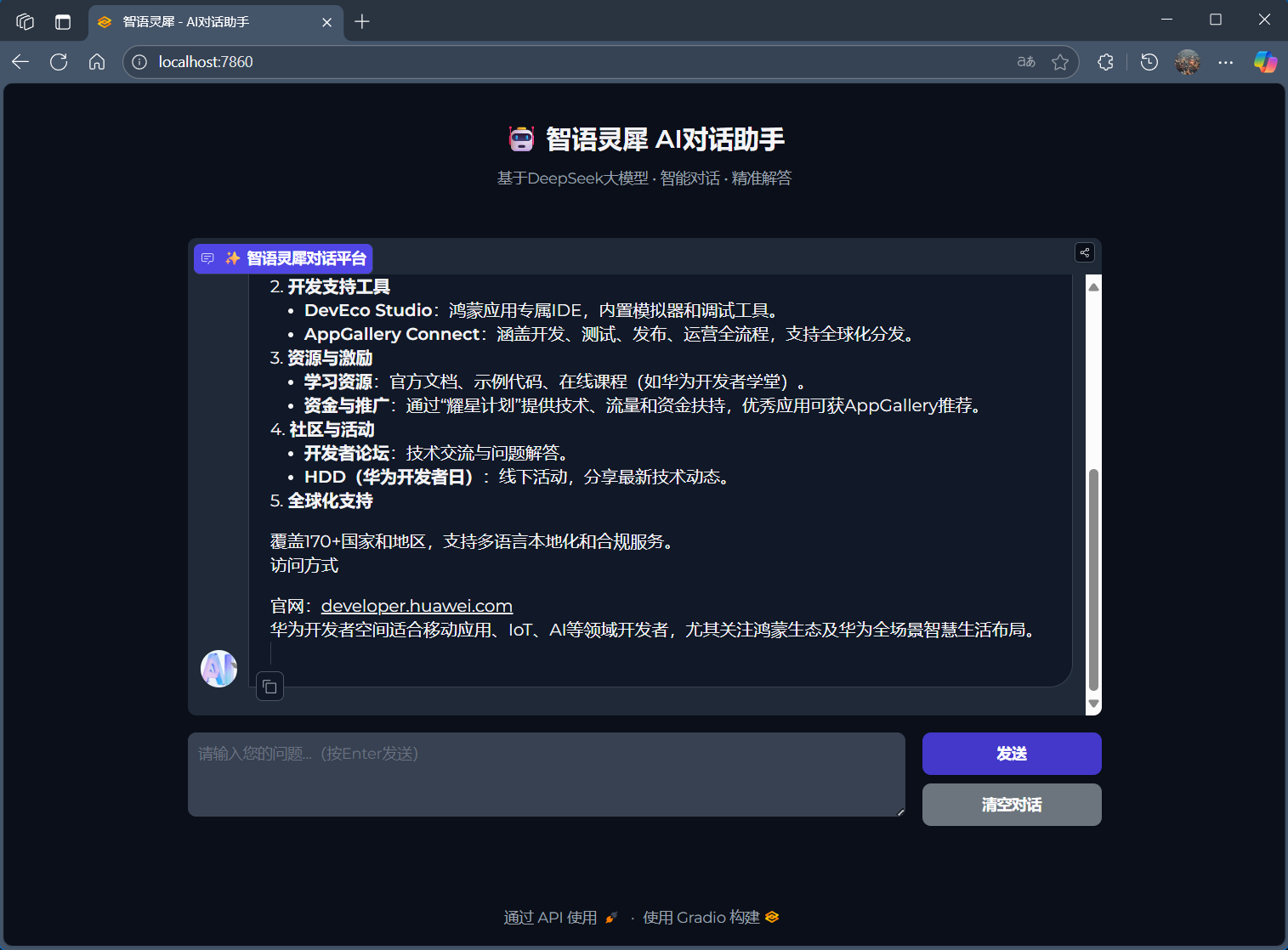The width and height of the screenshot is (1288, 950).
Task: Click the 开发支持工具 heading
Action: (x=338, y=287)
